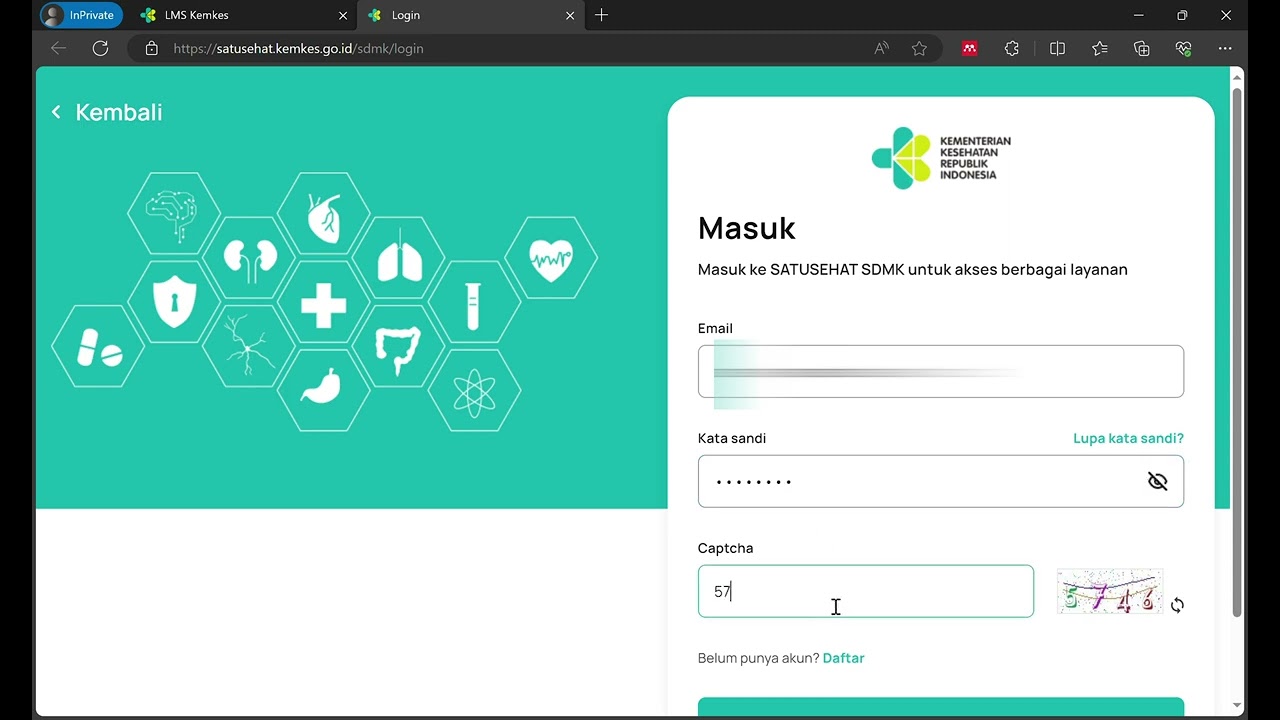This screenshot has height=720, width=1280.
Task: Click the Captcha field label
Action: tap(725, 548)
